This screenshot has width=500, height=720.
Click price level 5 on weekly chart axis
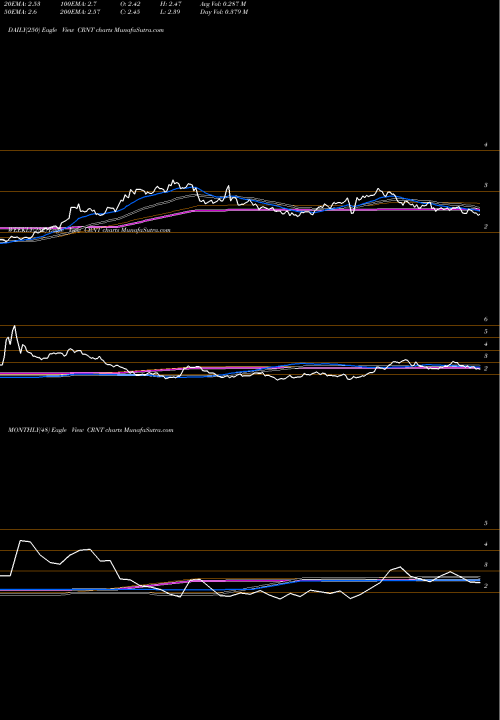click(x=486, y=331)
